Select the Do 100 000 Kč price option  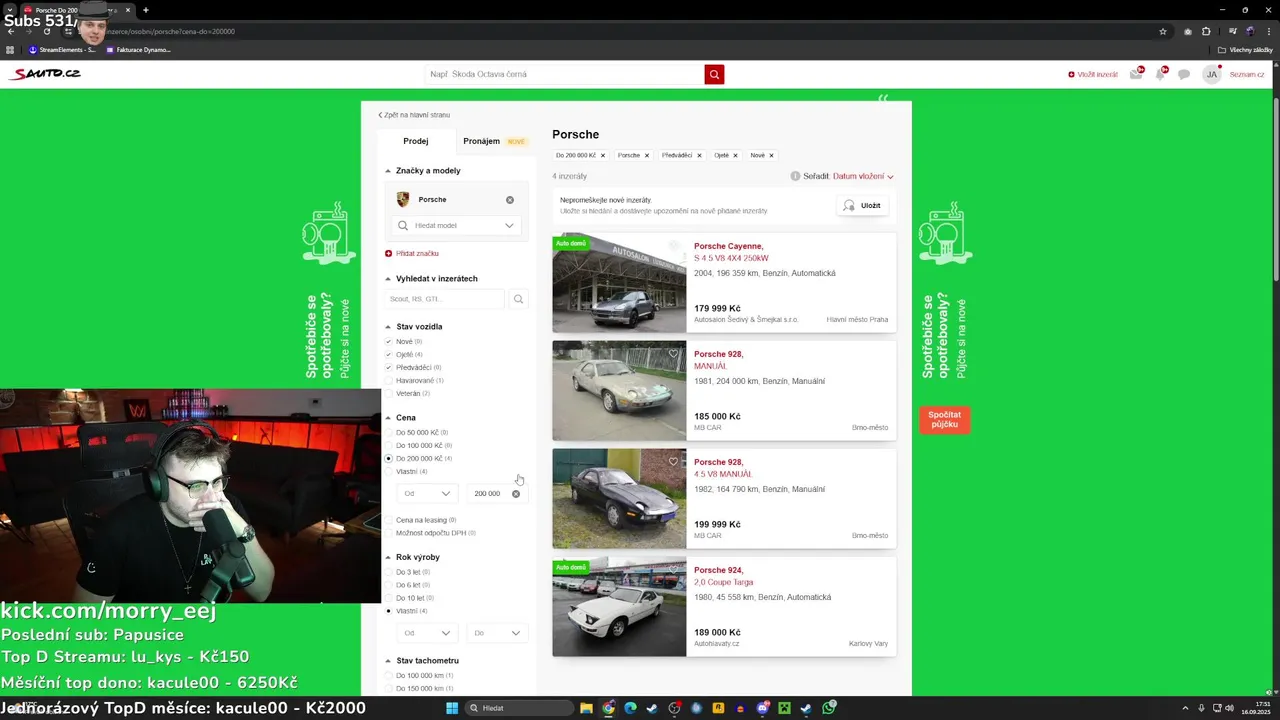click(389, 446)
